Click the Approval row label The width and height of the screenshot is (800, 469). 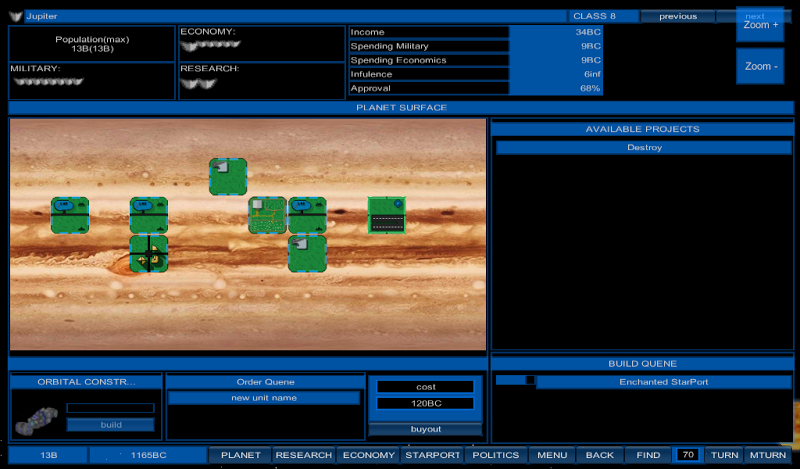pyautogui.click(x=429, y=88)
